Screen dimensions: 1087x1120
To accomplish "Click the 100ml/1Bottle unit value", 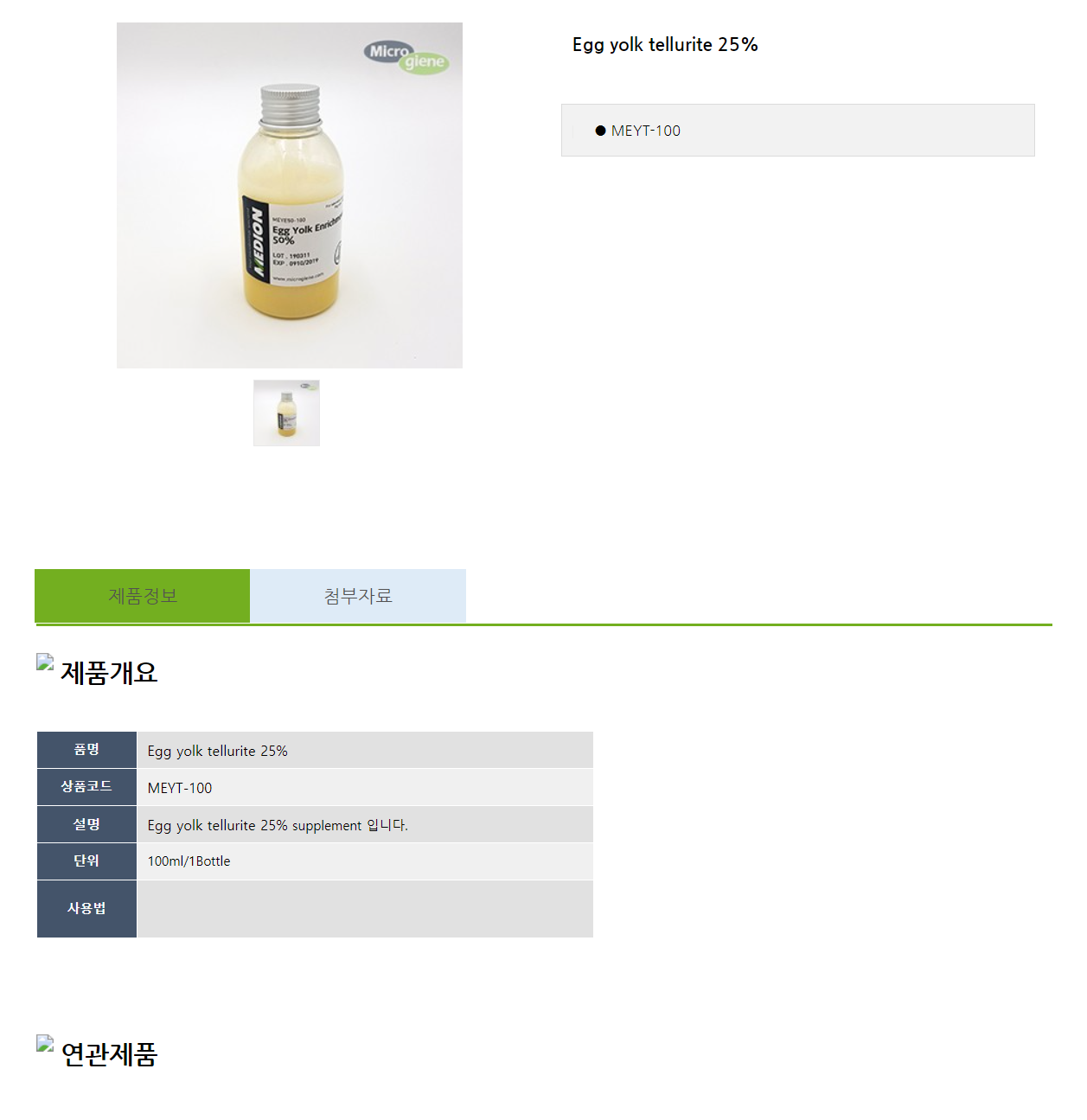I will click(x=189, y=861).
